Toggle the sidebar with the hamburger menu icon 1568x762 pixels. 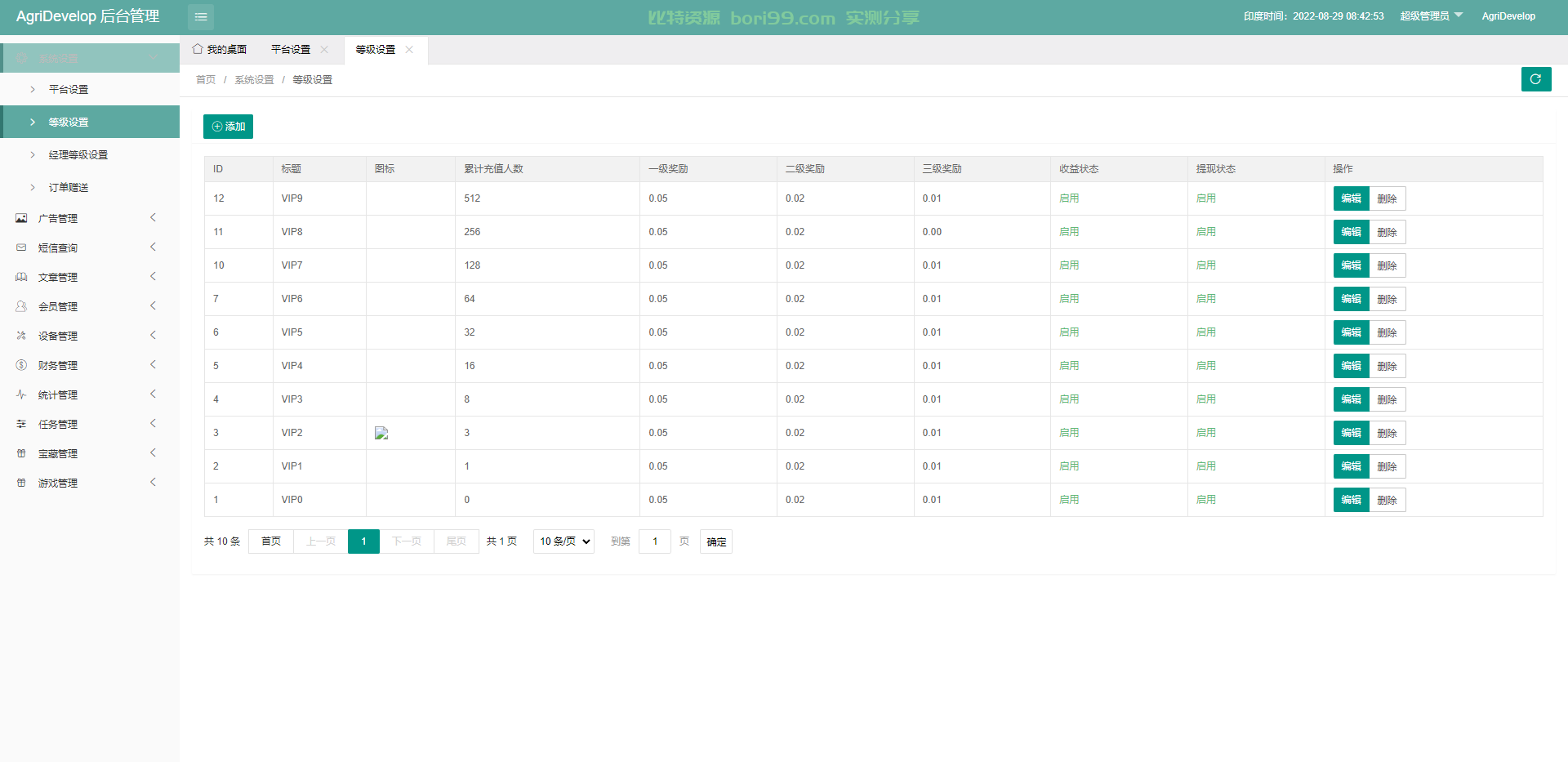201,16
